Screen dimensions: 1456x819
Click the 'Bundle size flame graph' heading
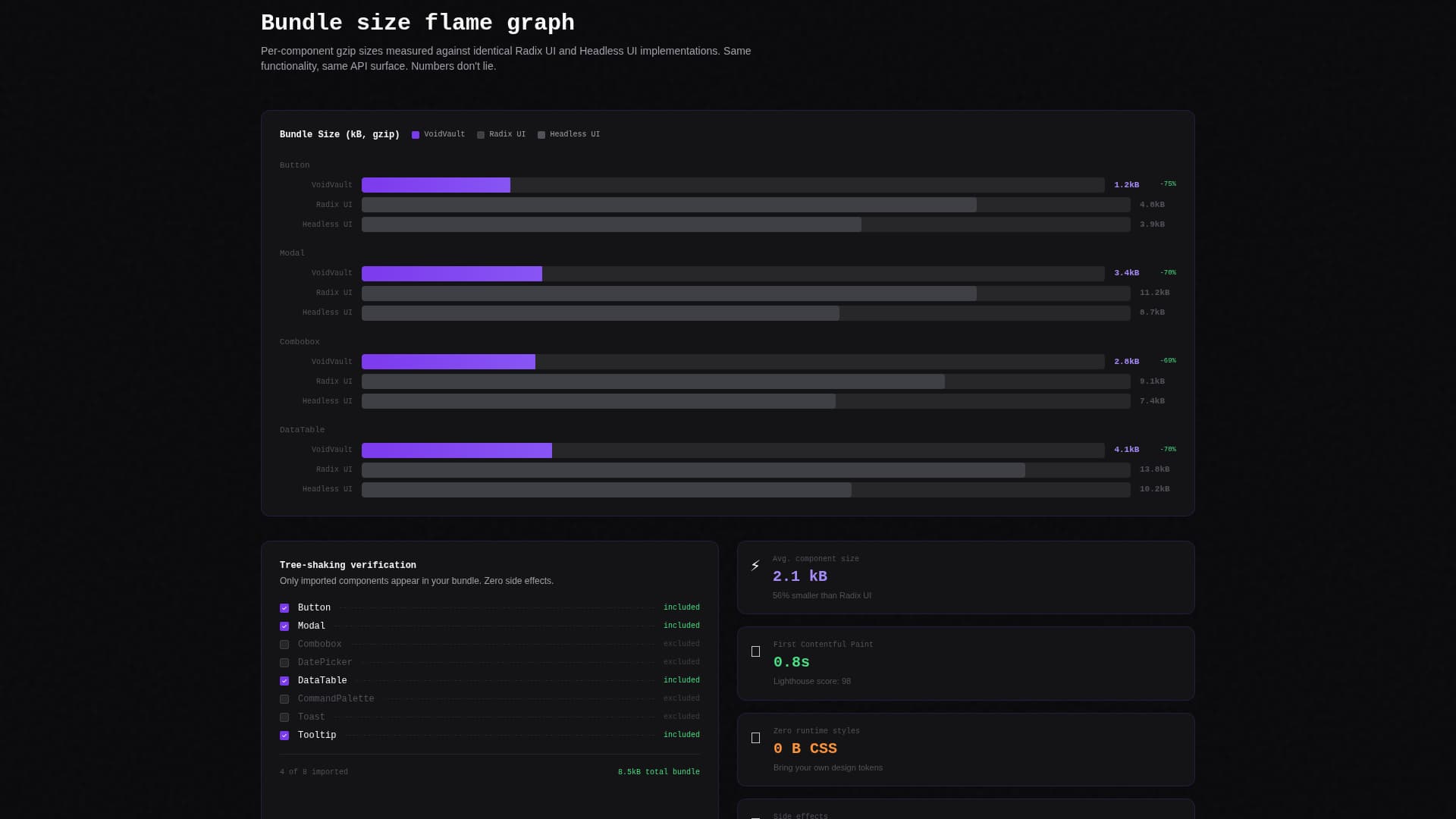(x=418, y=23)
